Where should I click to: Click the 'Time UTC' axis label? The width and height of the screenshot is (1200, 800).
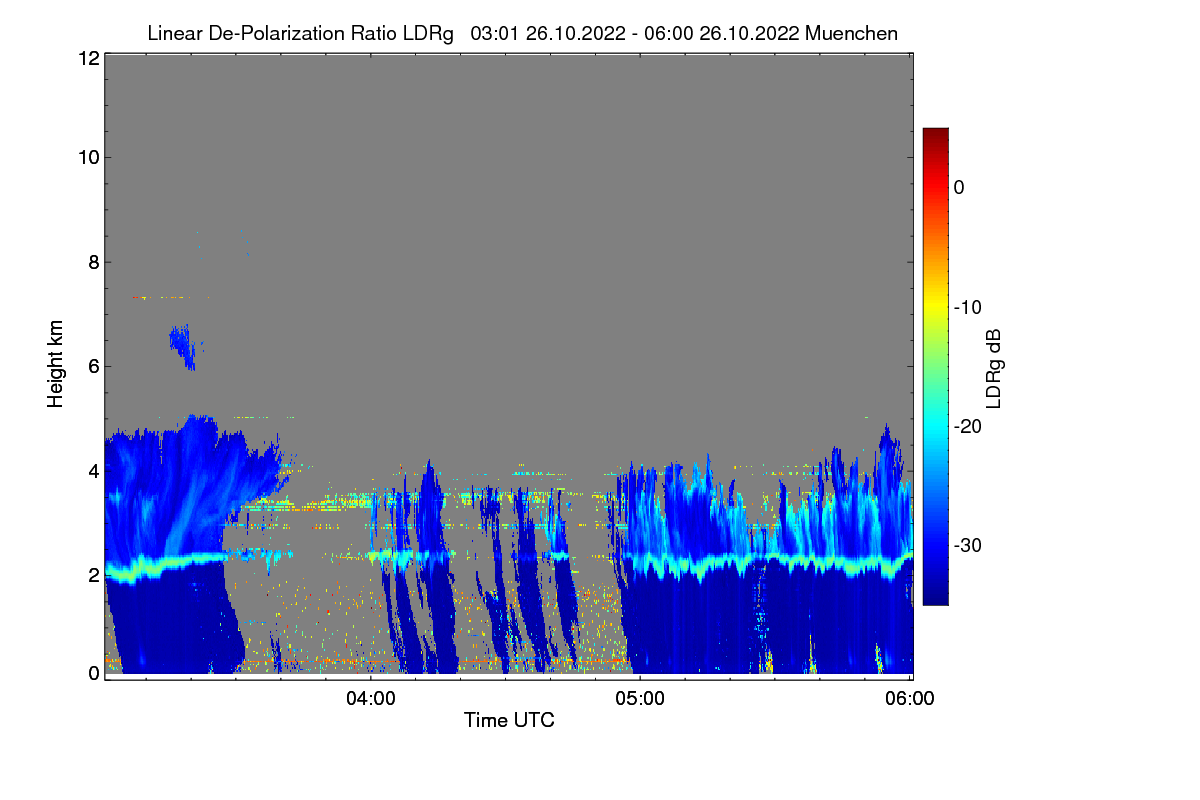(509, 719)
